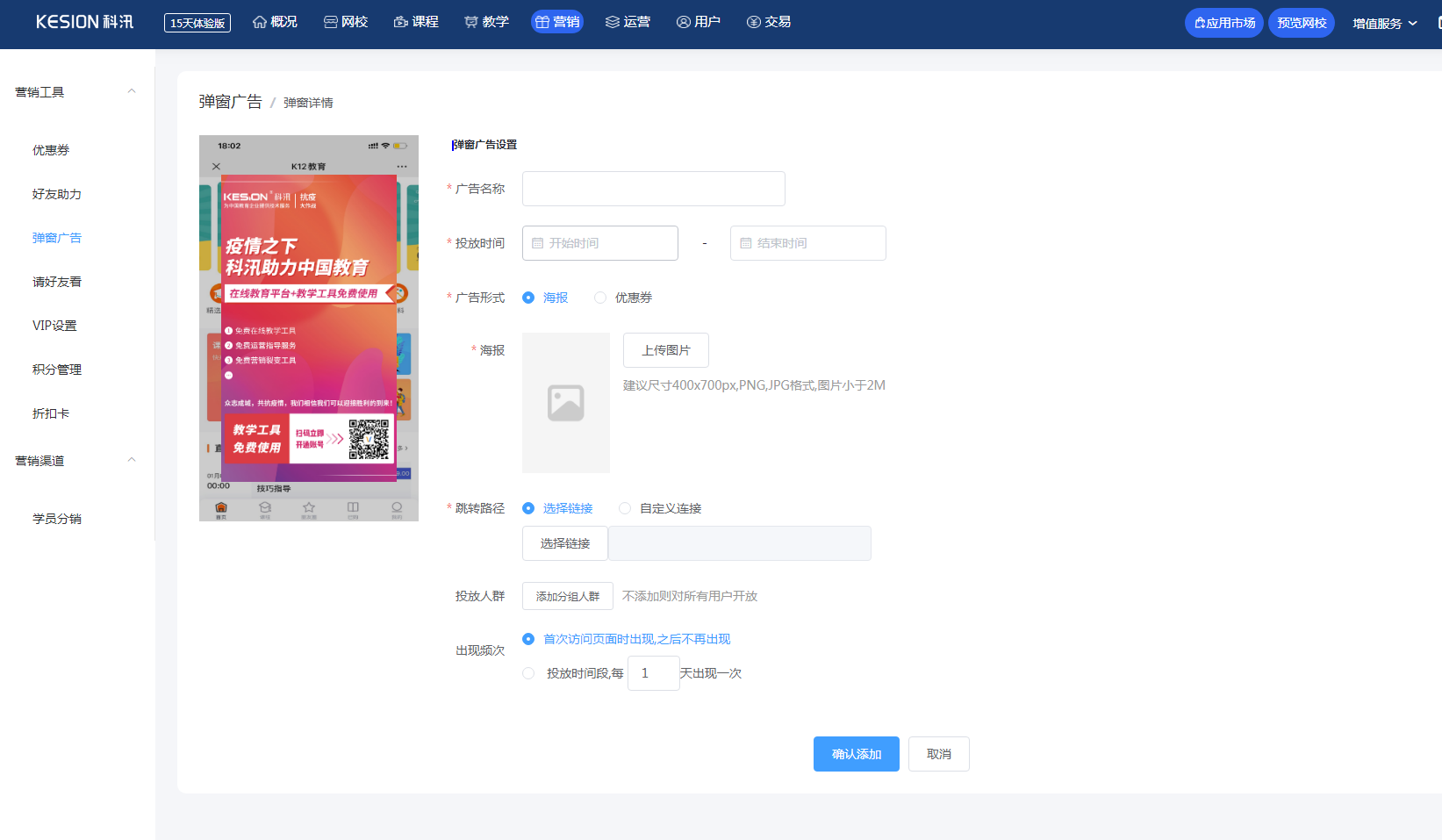Open the 概况 overview menu
The height and width of the screenshot is (840, 1442).
(x=275, y=22)
